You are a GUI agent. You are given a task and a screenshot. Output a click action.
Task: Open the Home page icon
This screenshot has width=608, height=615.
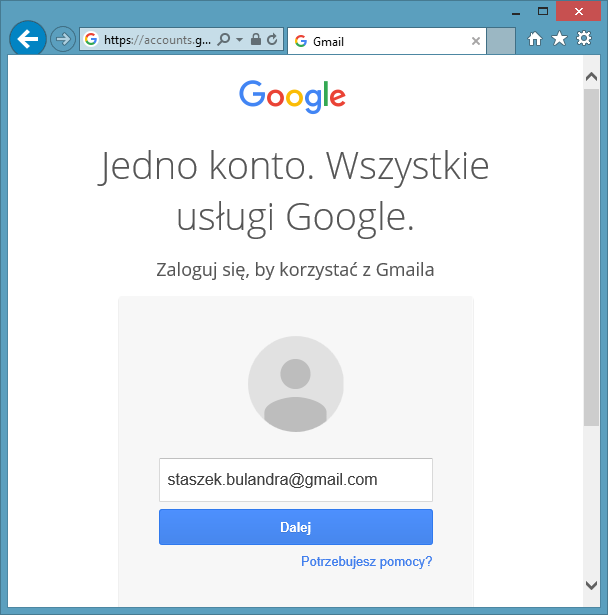pyautogui.click(x=536, y=39)
